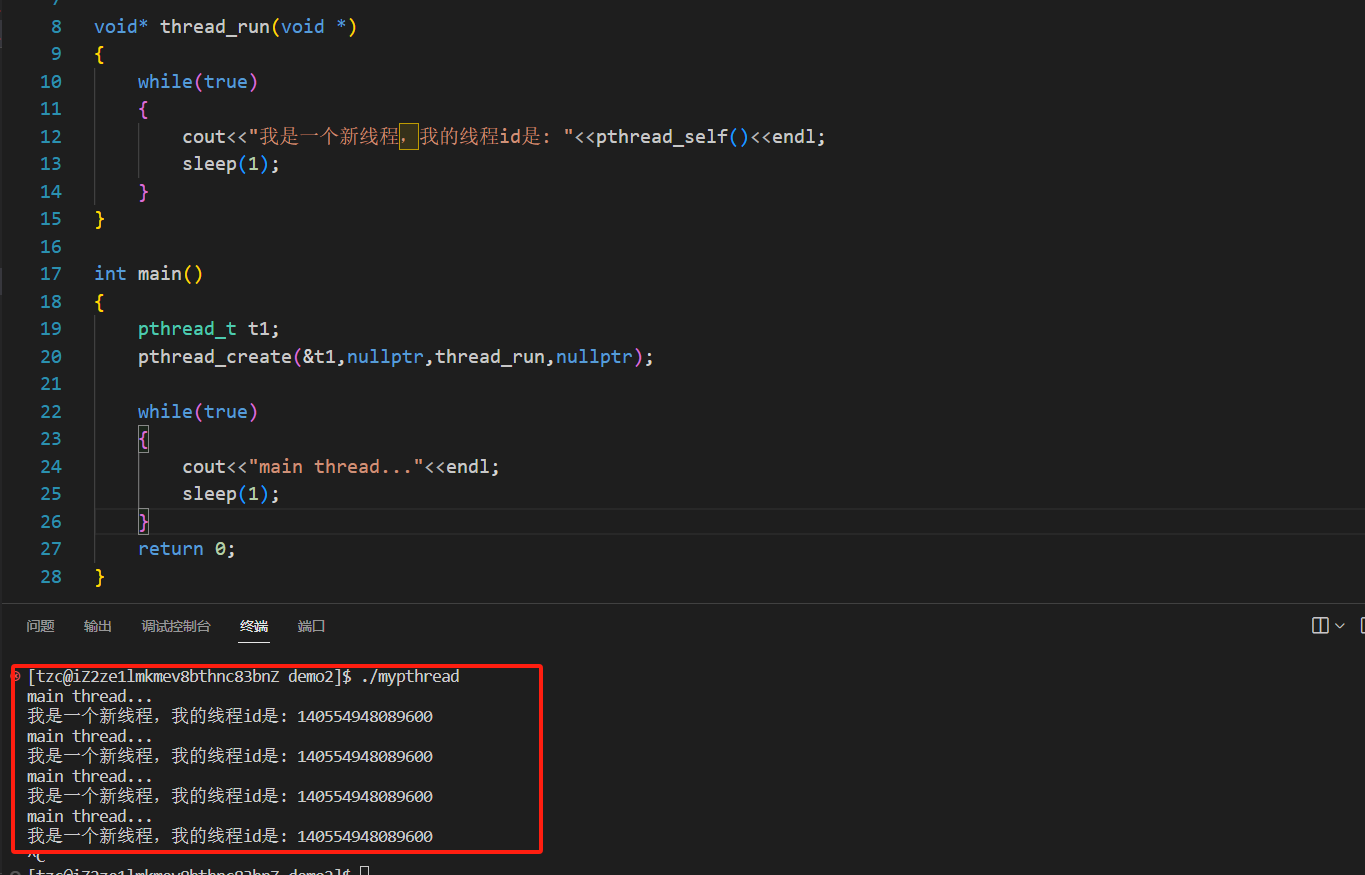This screenshot has height=875, width=1365.
Task: Click the split terminal icon
Action: click(1320, 626)
